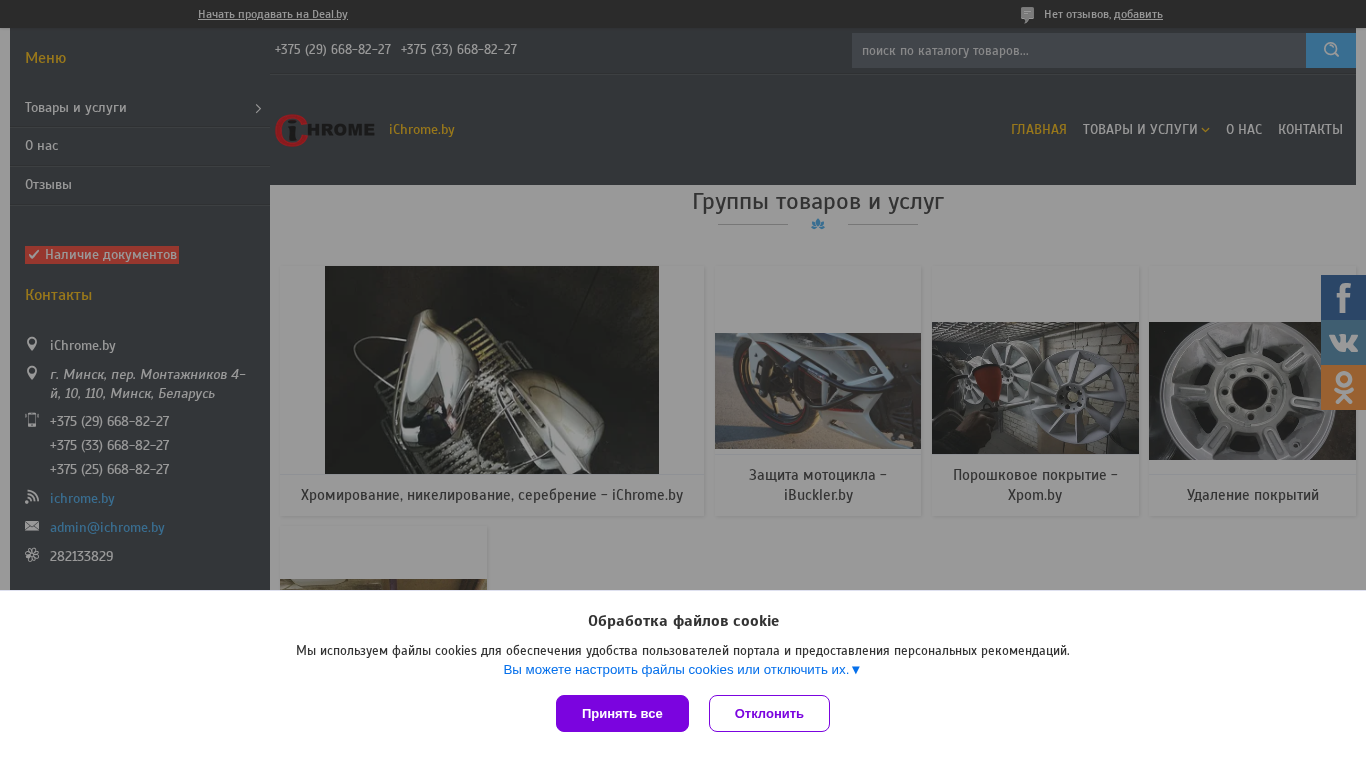Open the powder coating wheels thumbnail

tap(1035, 388)
